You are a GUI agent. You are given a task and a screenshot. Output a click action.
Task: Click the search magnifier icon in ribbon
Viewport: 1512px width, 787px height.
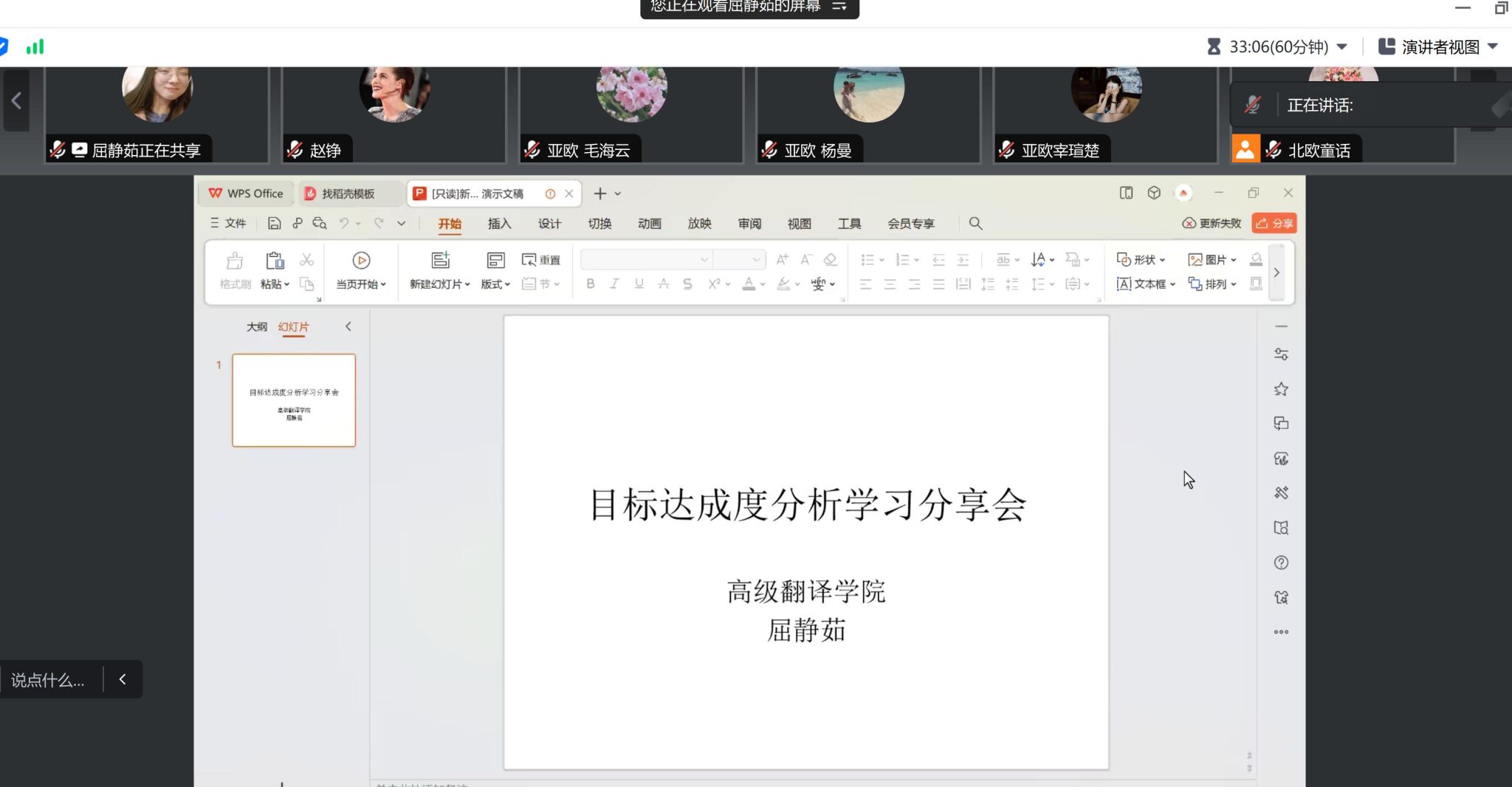tap(975, 223)
